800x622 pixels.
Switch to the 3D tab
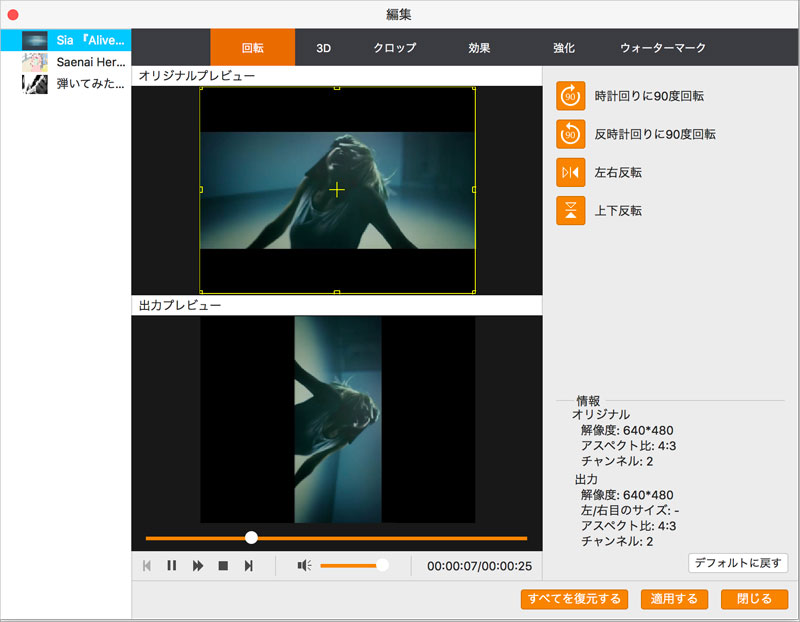point(323,48)
